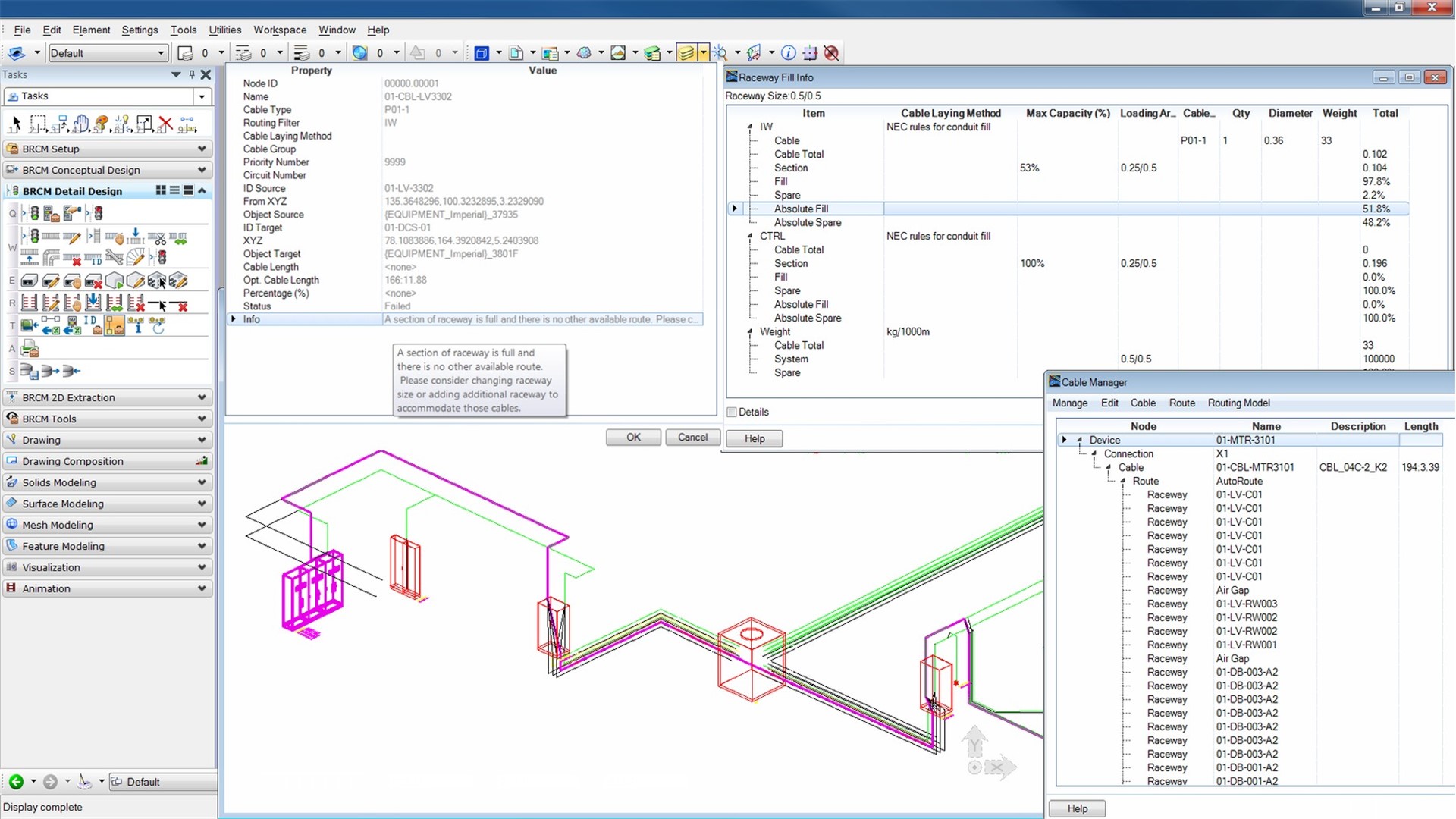The image size is (1456, 819).
Task: Open the View Attributes blue cube icon
Action: [481, 53]
